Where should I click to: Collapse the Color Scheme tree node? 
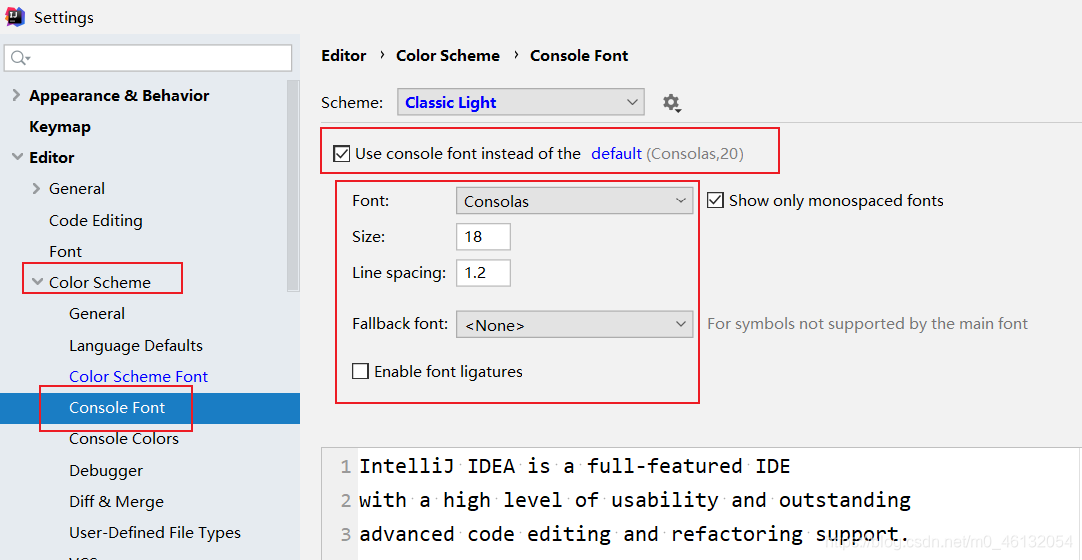37,282
